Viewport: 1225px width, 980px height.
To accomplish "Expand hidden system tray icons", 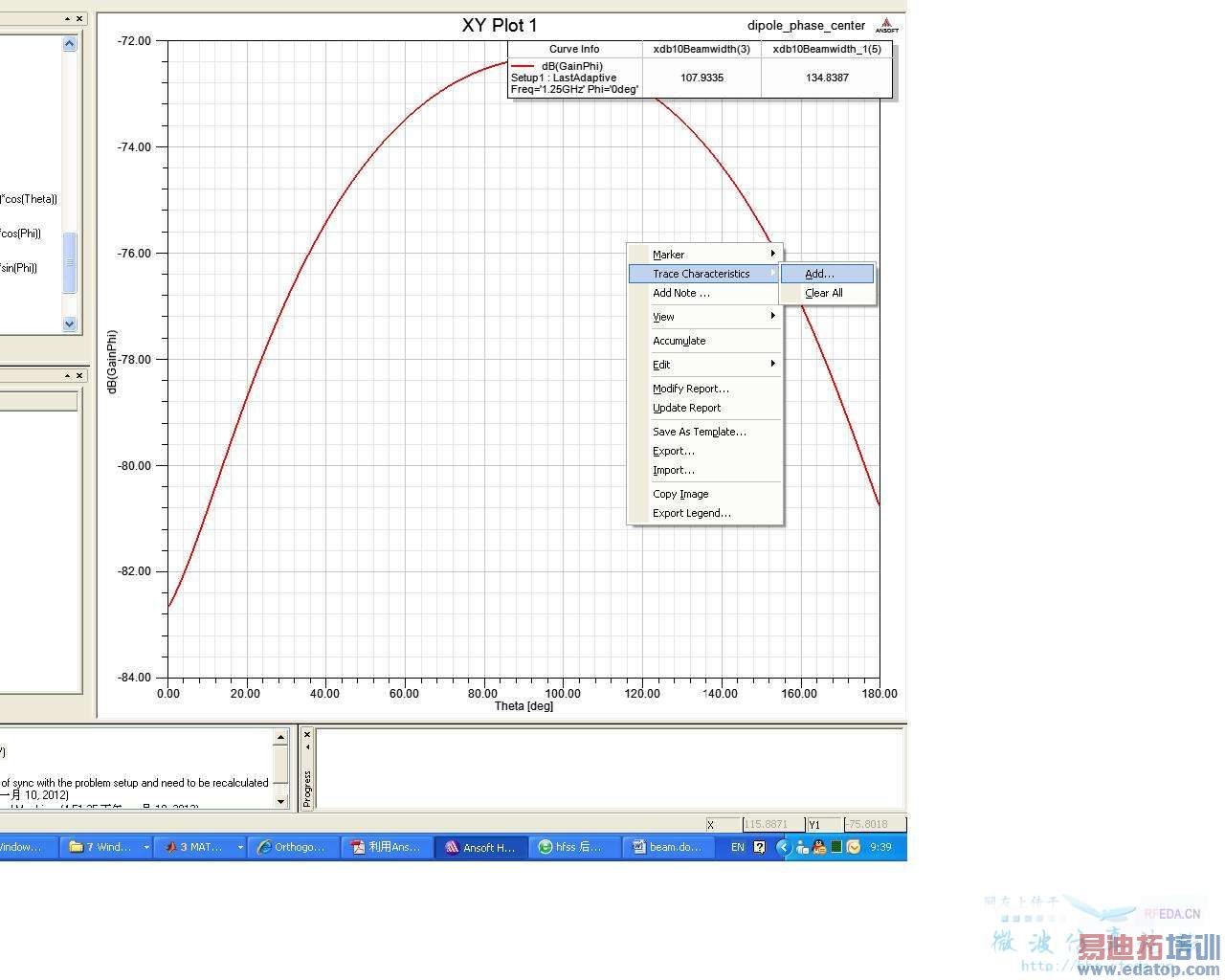I will (x=784, y=847).
